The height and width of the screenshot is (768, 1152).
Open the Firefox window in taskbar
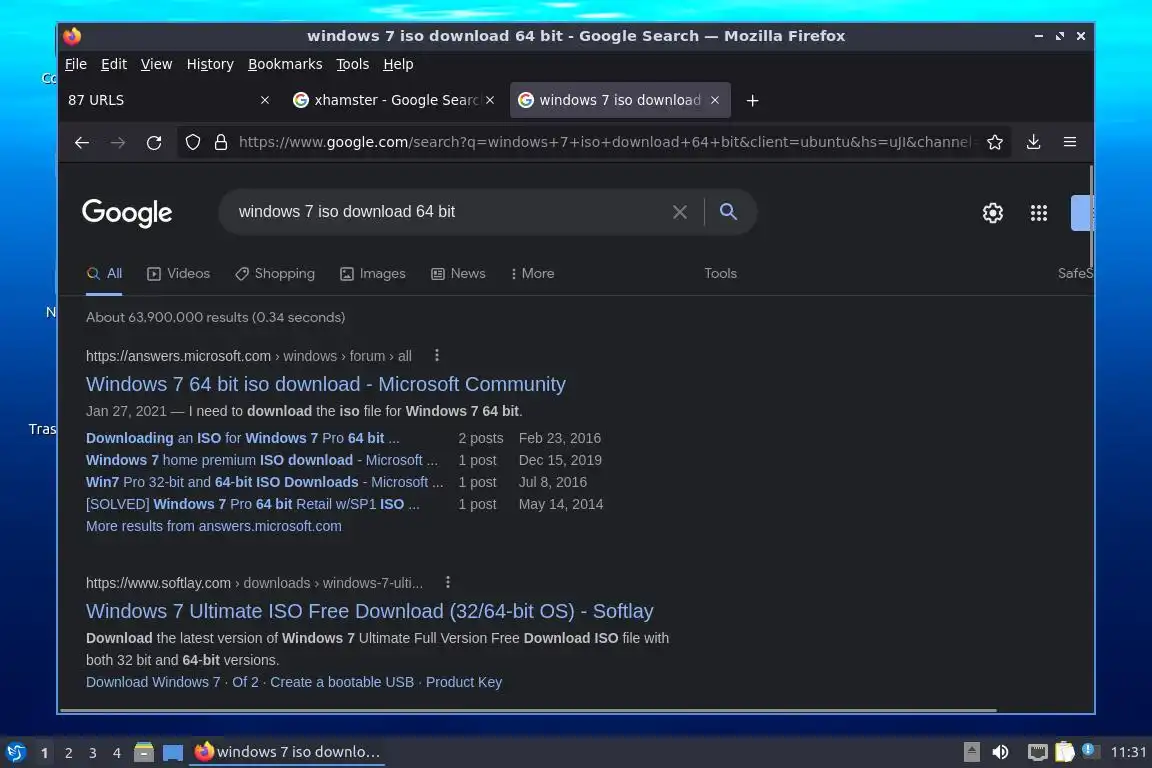287,752
